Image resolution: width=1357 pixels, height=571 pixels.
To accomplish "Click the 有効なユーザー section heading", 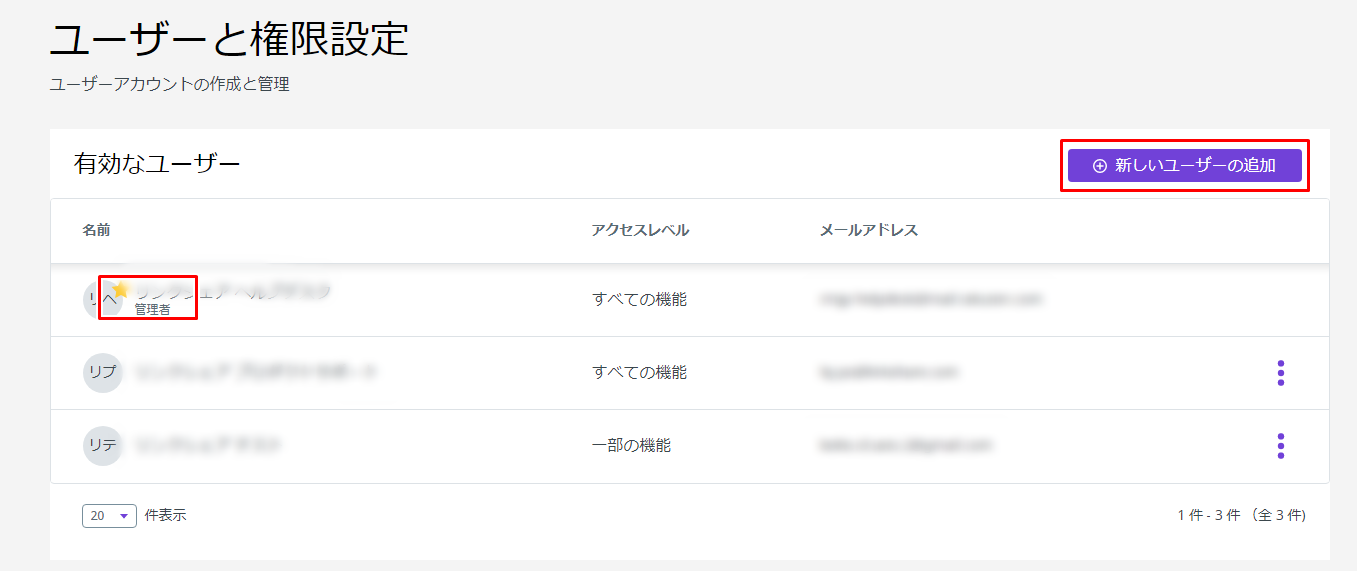I will coord(157,164).
